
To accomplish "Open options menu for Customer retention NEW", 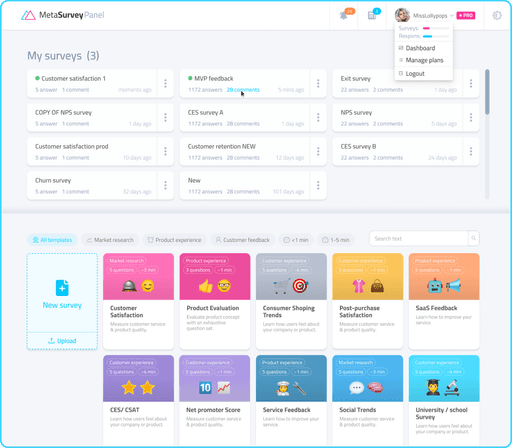I will tap(318, 152).
